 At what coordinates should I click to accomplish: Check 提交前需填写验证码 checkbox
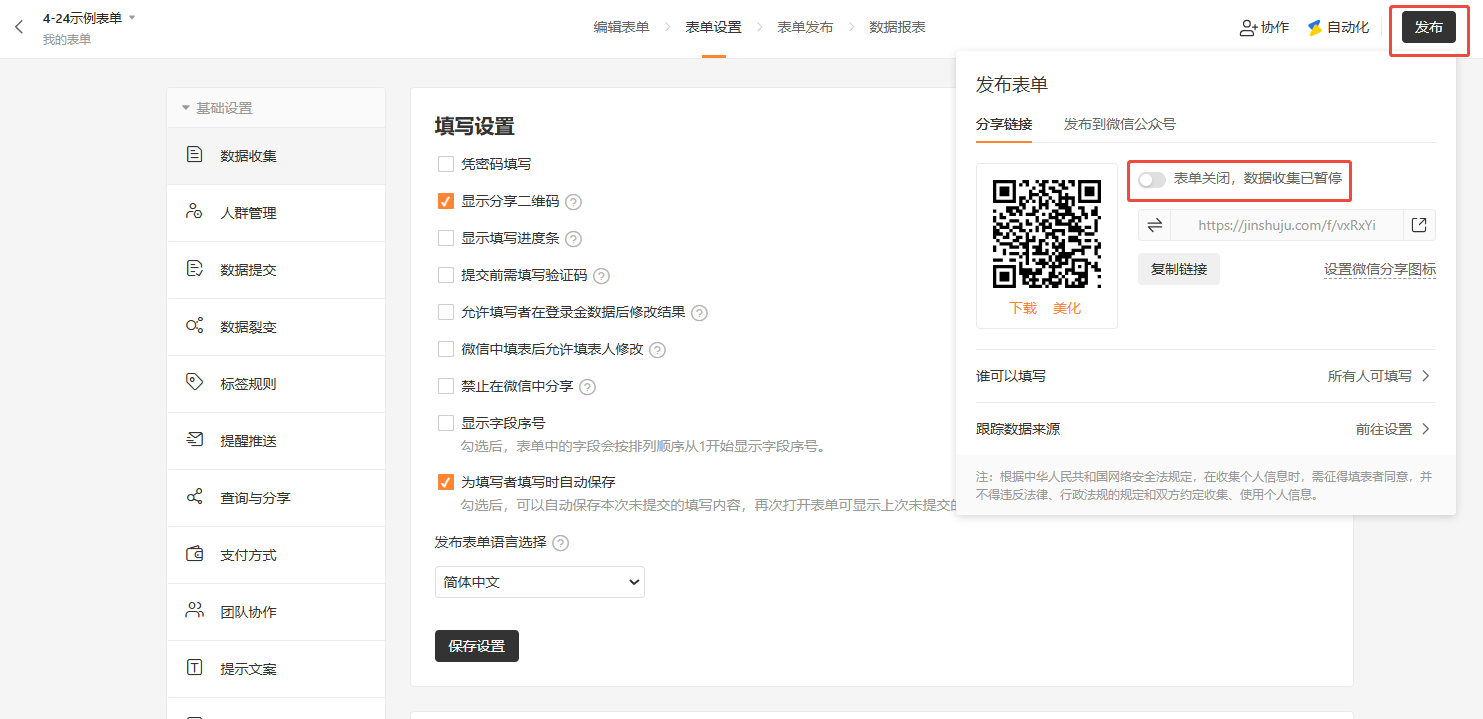(446, 275)
